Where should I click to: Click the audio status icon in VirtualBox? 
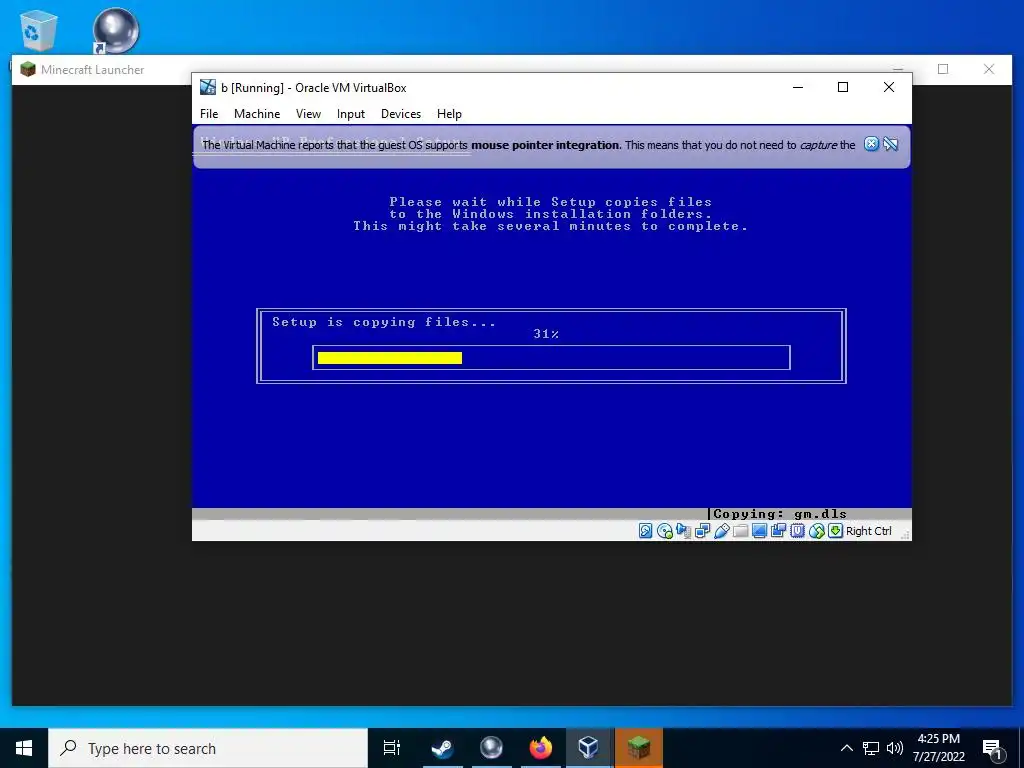(x=683, y=531)
